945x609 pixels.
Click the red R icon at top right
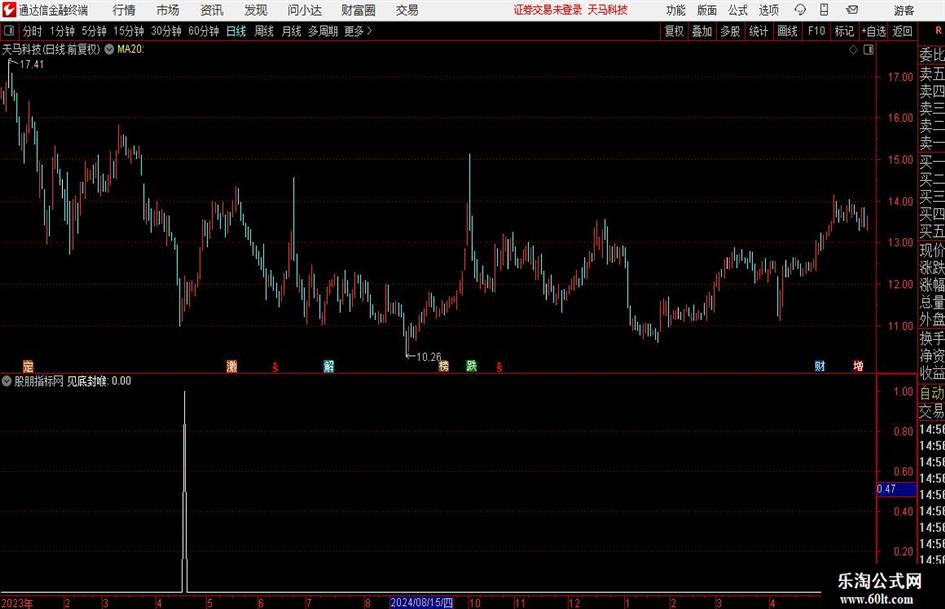click(x=938, y=31)
